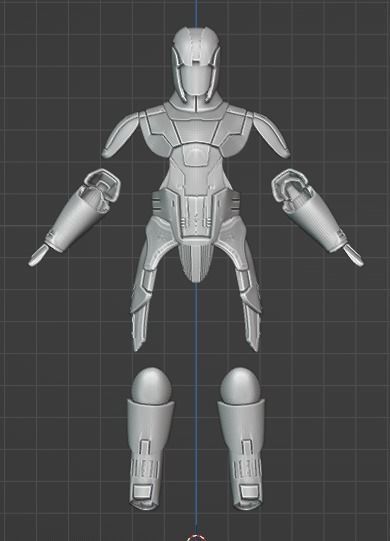Select the helmet mesh of the model

tap(196, 65)
